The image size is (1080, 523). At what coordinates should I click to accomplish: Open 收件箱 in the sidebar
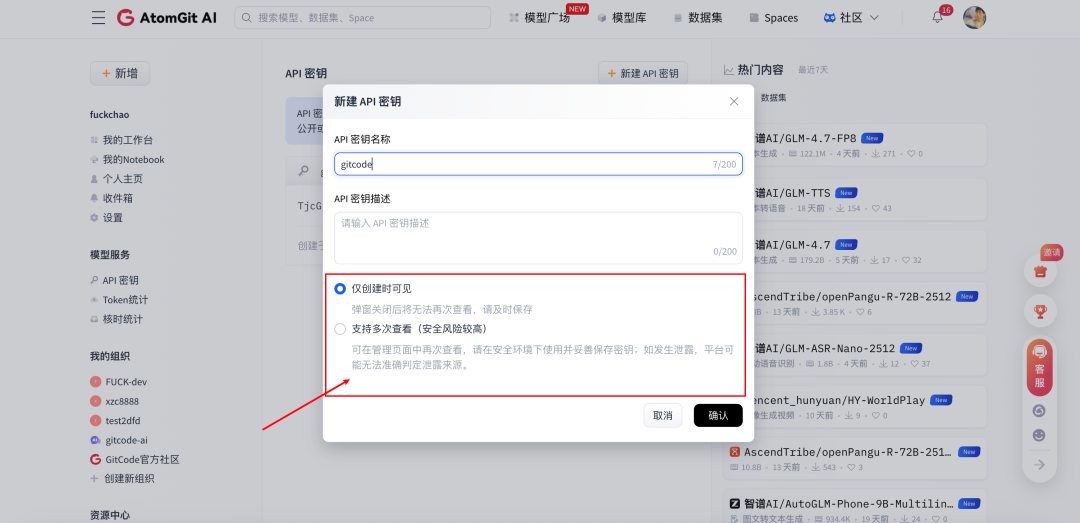(x=112, y=198)
